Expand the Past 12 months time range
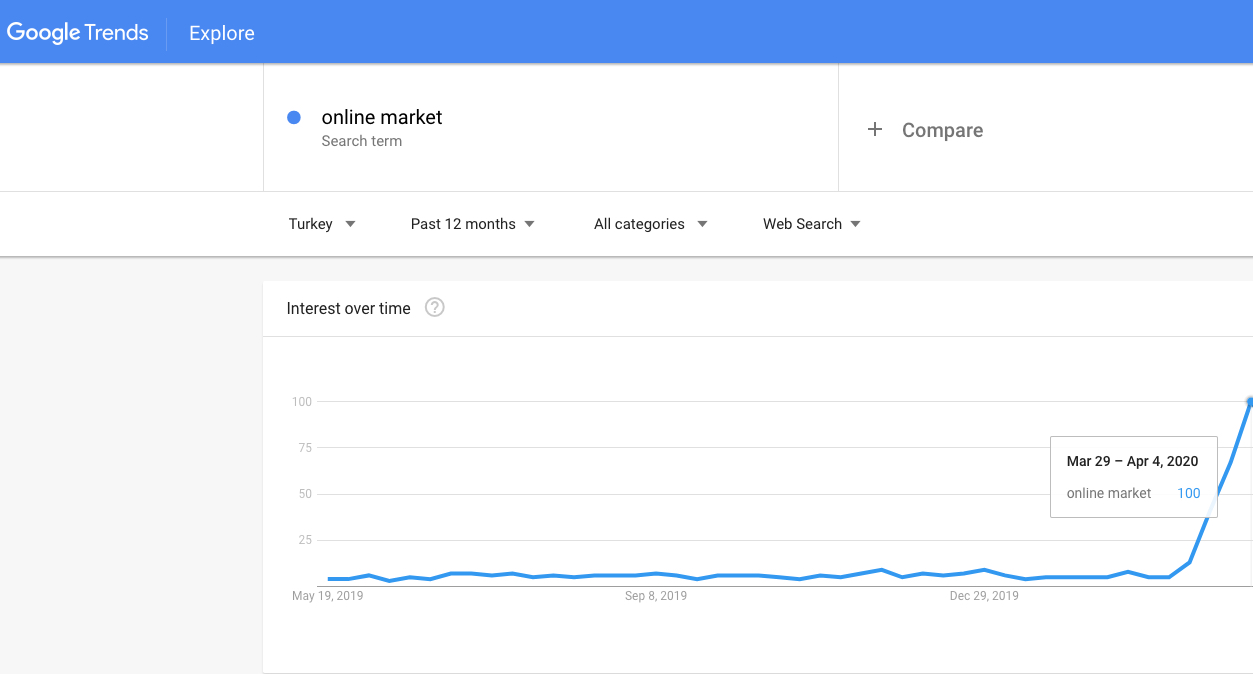This screenshot has width=1253, height=674. pyautogui.click(x=472, y=224)
